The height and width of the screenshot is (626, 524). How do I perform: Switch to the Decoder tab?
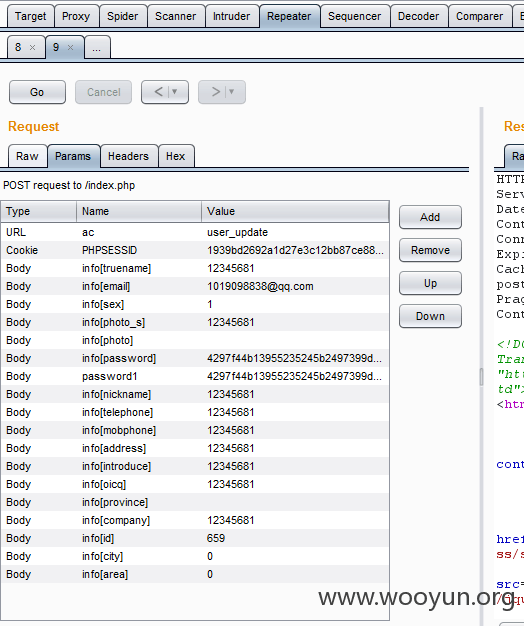tap(418, 16)
